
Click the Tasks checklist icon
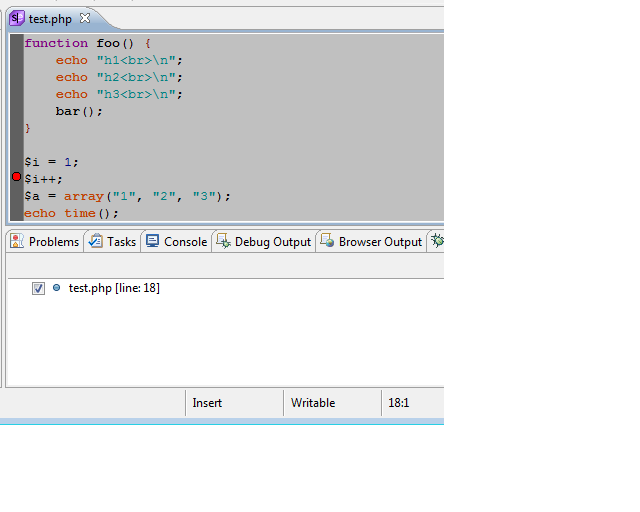pyautogui.click(x=96, y=241)
